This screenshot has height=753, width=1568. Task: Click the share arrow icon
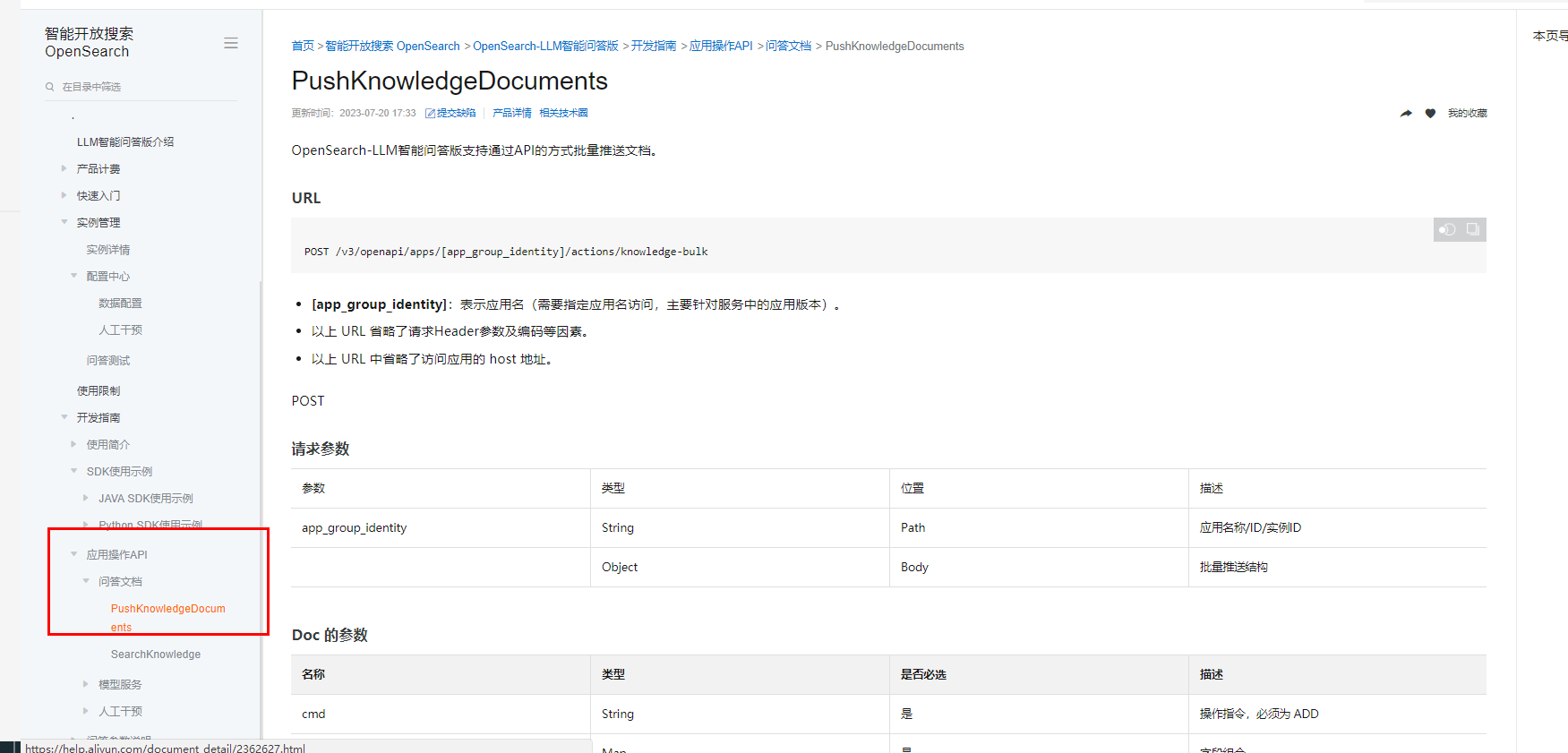(1406, 113)
